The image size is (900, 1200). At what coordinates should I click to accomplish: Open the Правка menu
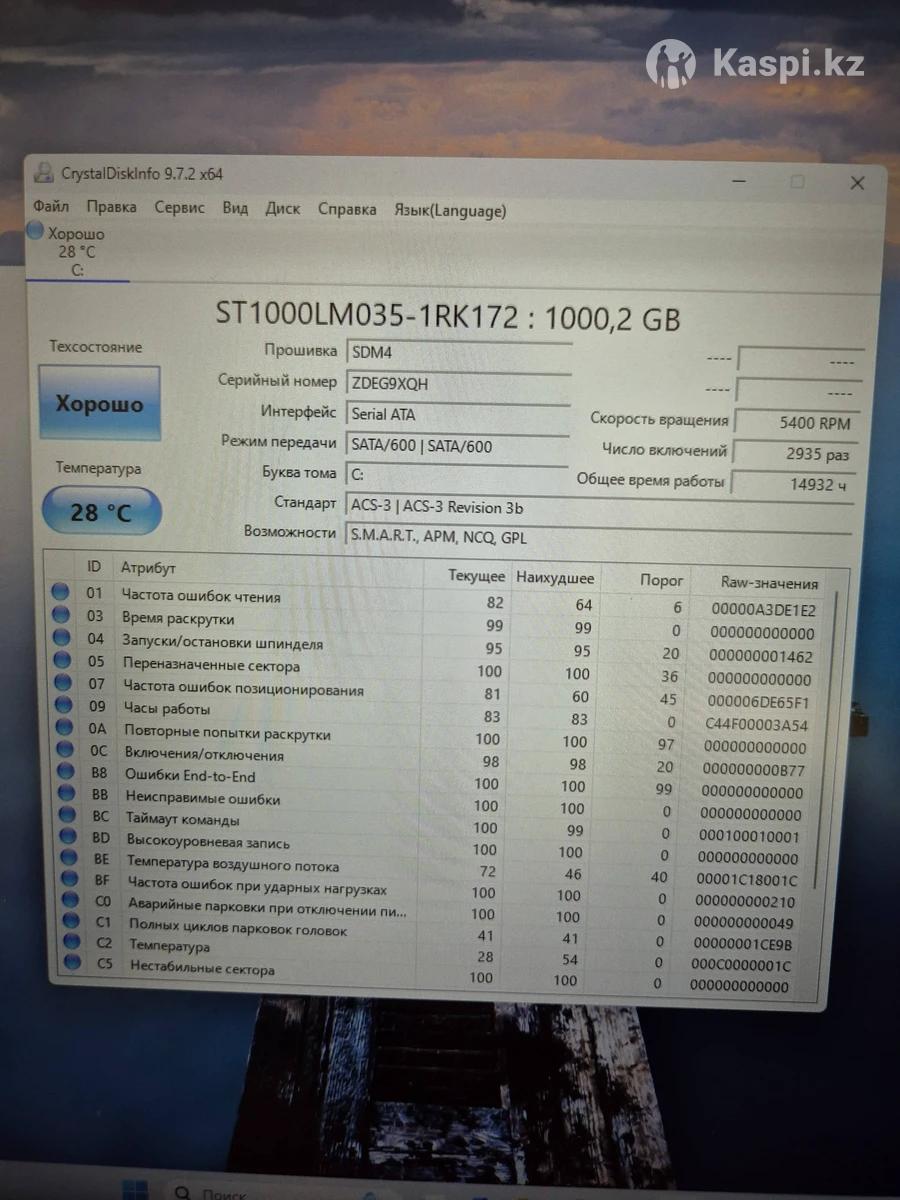[x=111, y=207]
